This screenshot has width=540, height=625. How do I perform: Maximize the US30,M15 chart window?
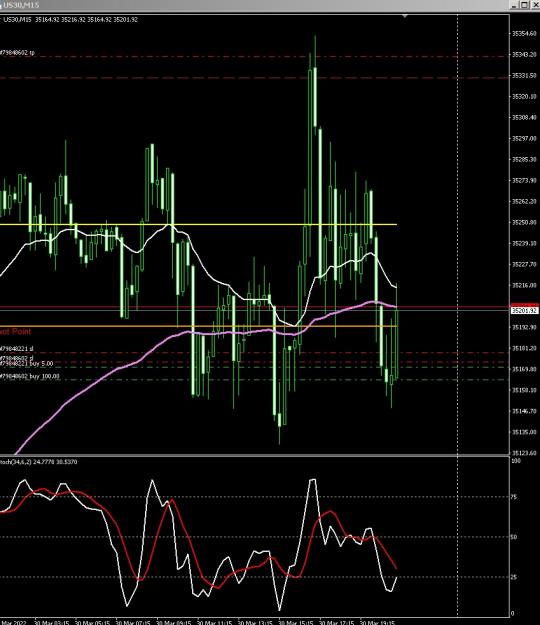[x=525, y=5]
